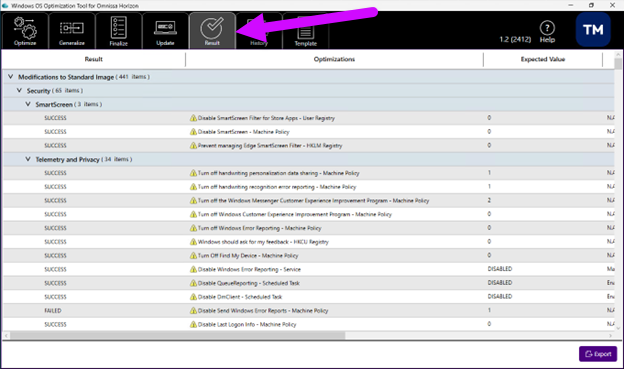Click warning icon for Turn off Windows Customer Experience Improvement
Screen dimensions: 624x369
193,214
